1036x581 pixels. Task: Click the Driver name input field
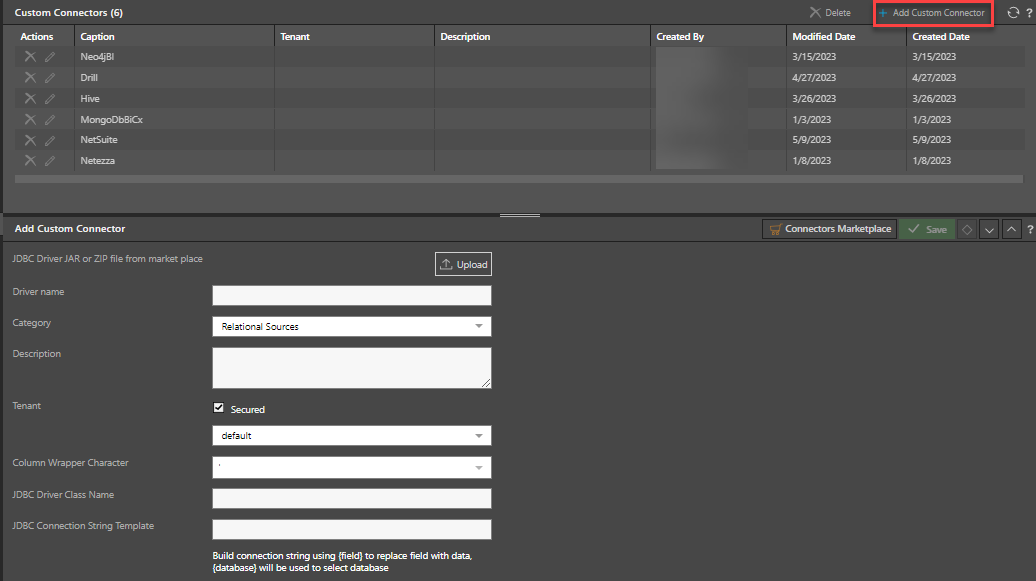(x=351, y=295)
